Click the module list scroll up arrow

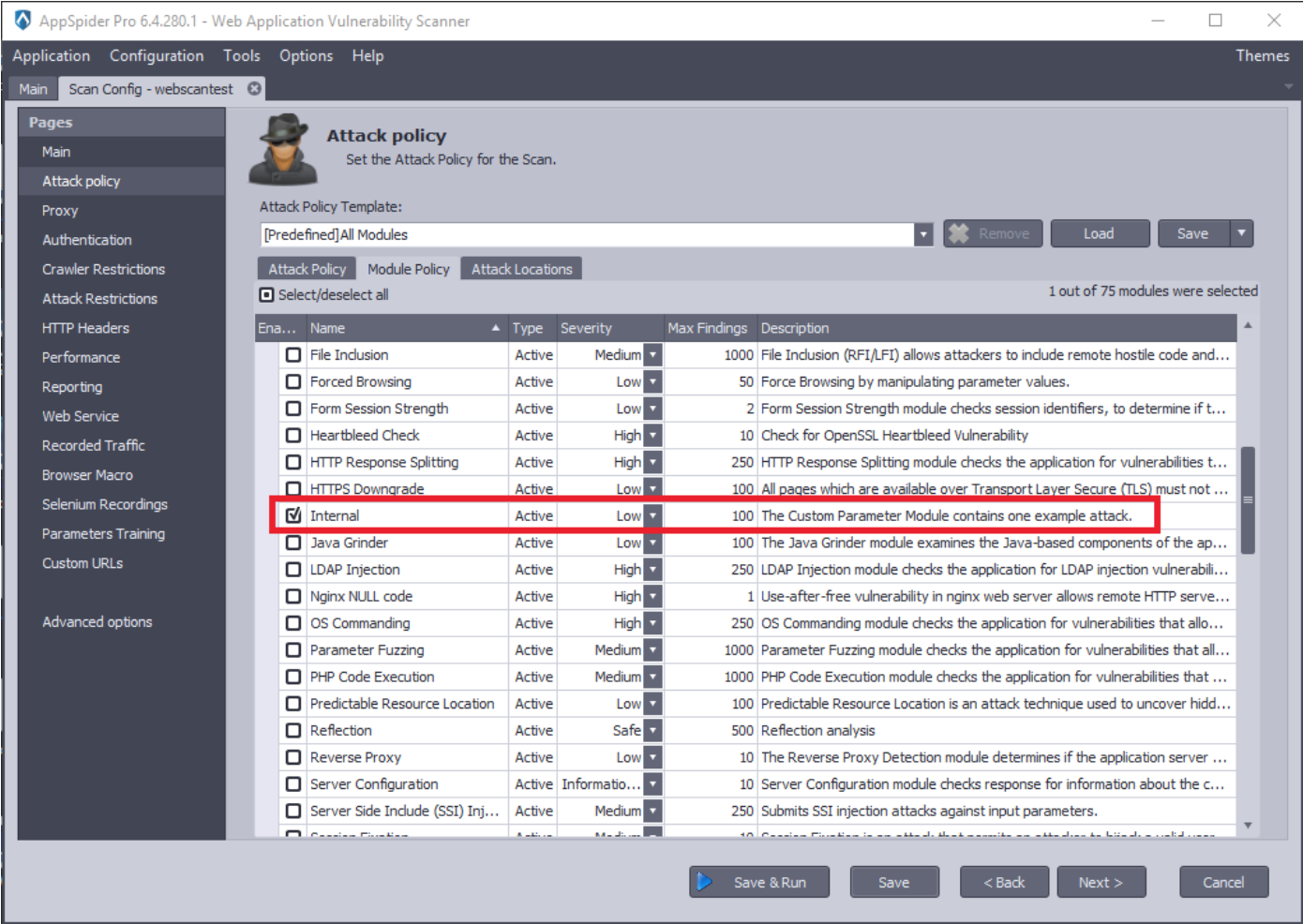click(x=1248, y=326)
